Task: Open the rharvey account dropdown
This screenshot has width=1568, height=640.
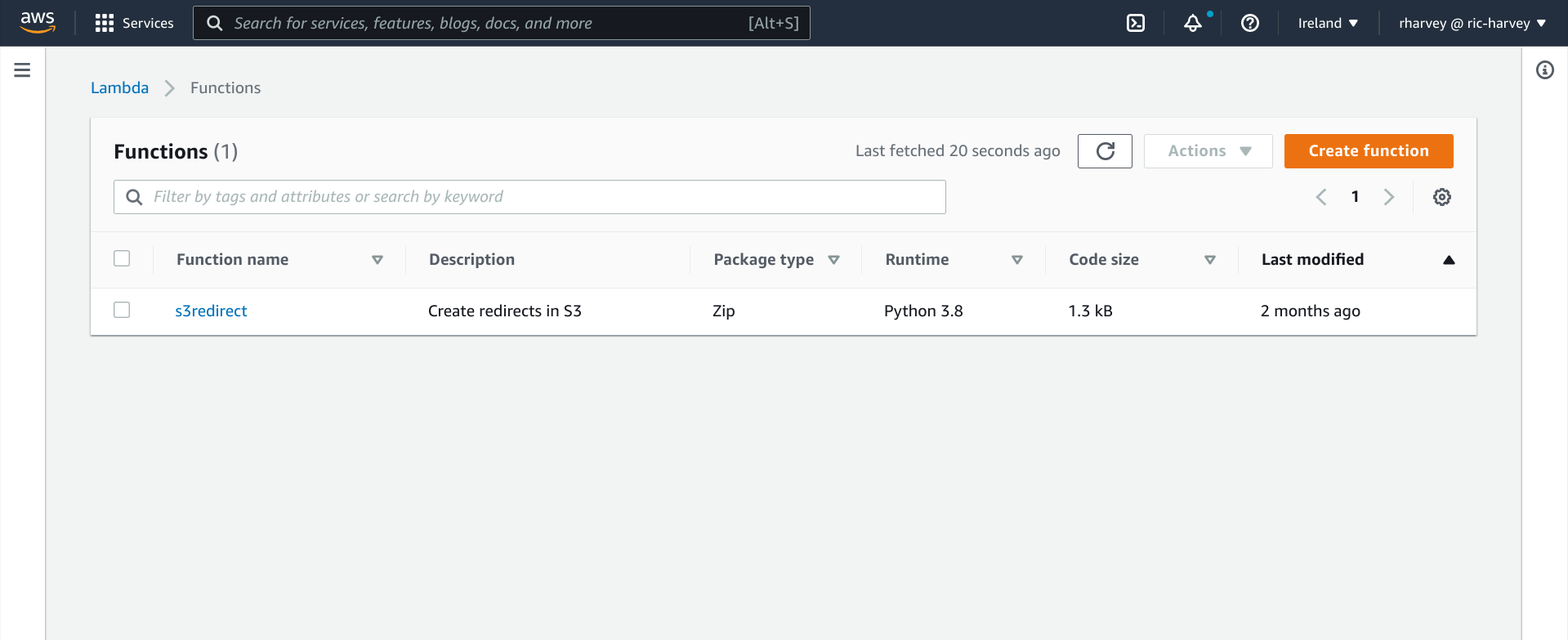Action: click(x=1472, y=23)
